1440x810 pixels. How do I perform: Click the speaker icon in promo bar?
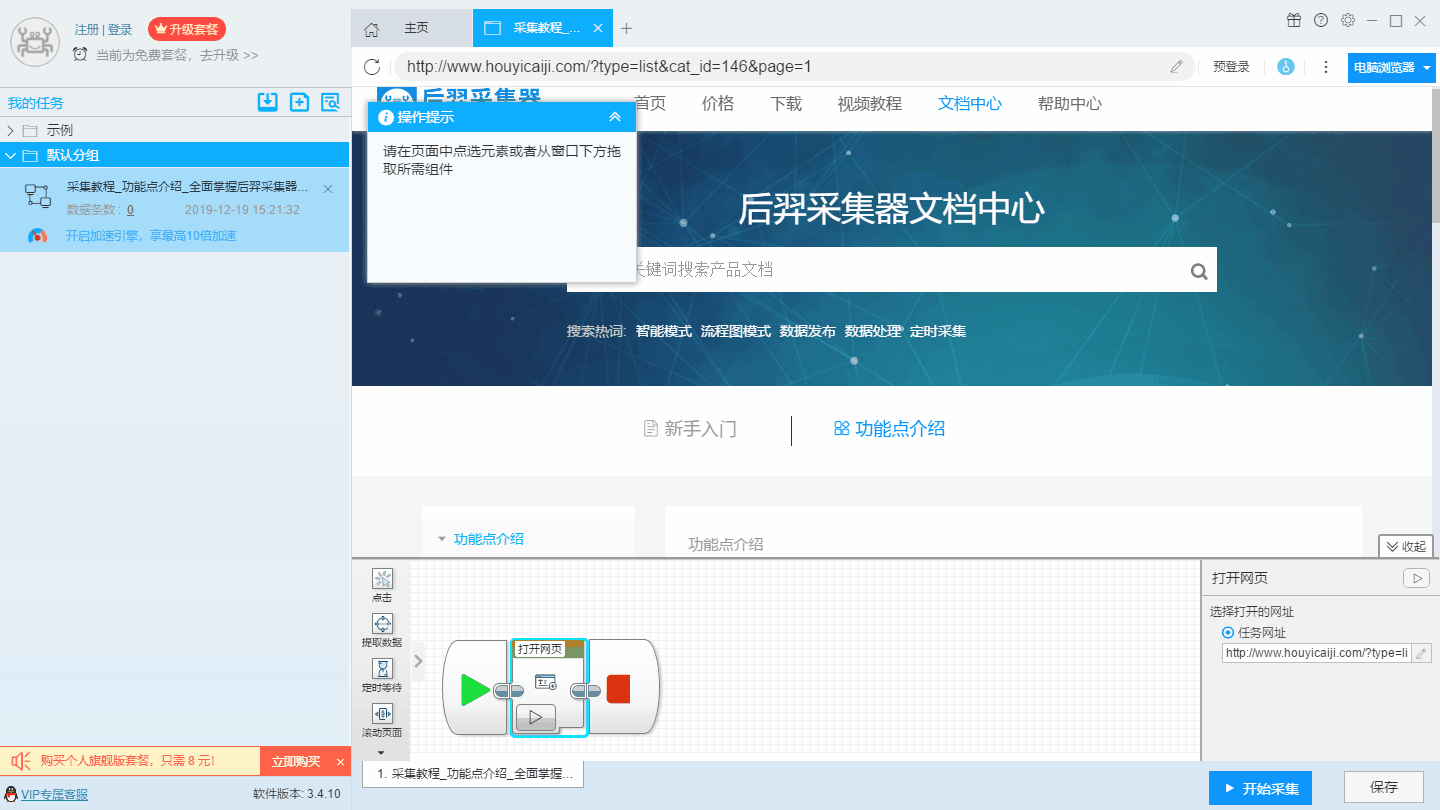tap(20, 762)
